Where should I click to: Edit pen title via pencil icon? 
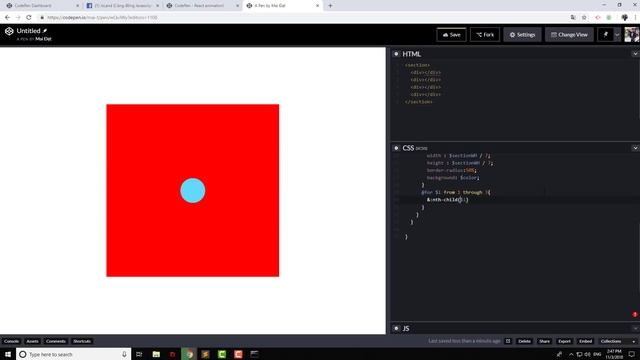[x=45, y=31]
